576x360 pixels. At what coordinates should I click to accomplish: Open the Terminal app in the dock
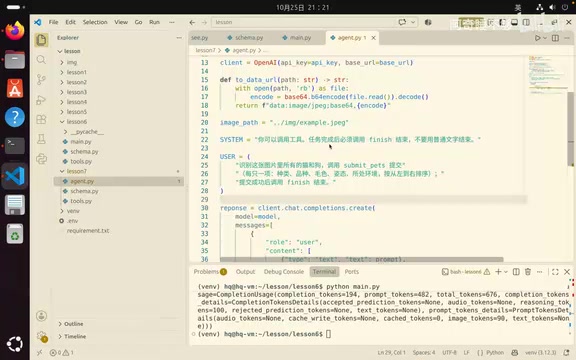point(15,146)
